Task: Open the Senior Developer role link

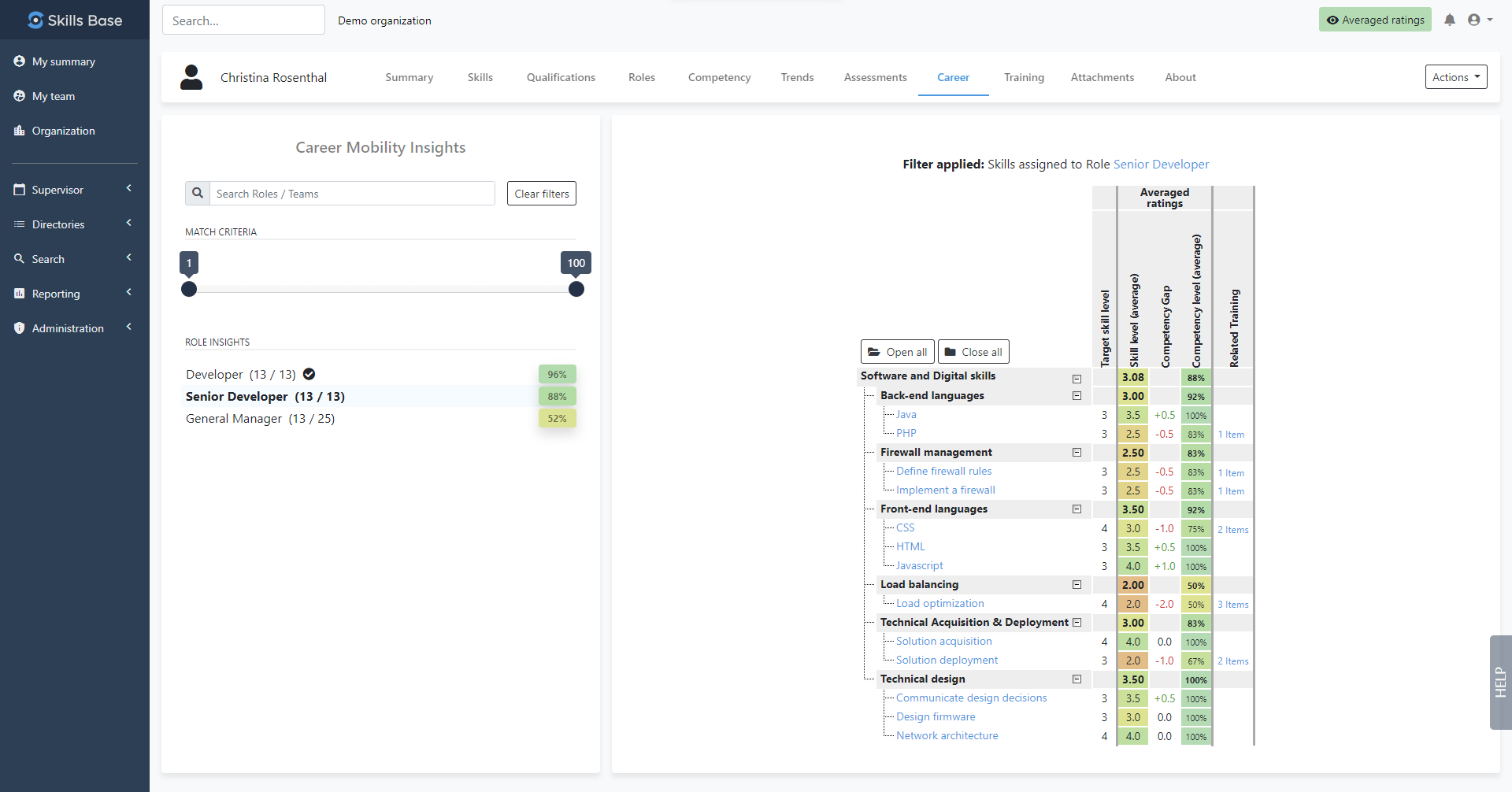Action: click(1161, 165)
